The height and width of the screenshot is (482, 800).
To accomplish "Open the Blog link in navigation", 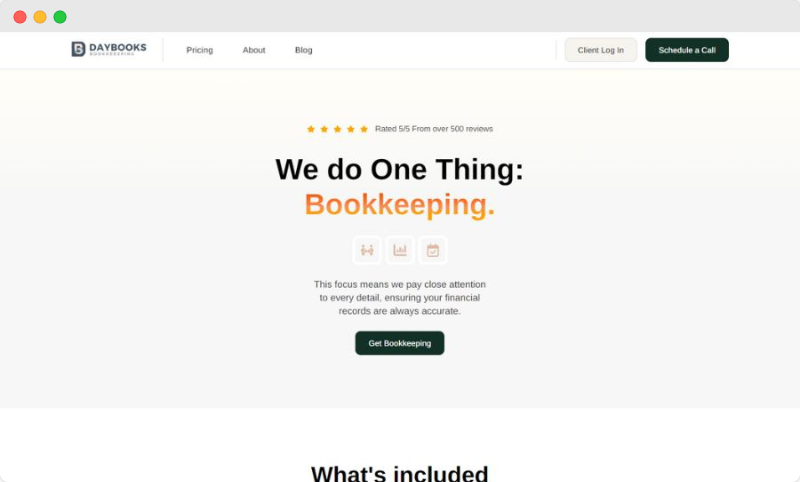I will click(x=304, y=50).
